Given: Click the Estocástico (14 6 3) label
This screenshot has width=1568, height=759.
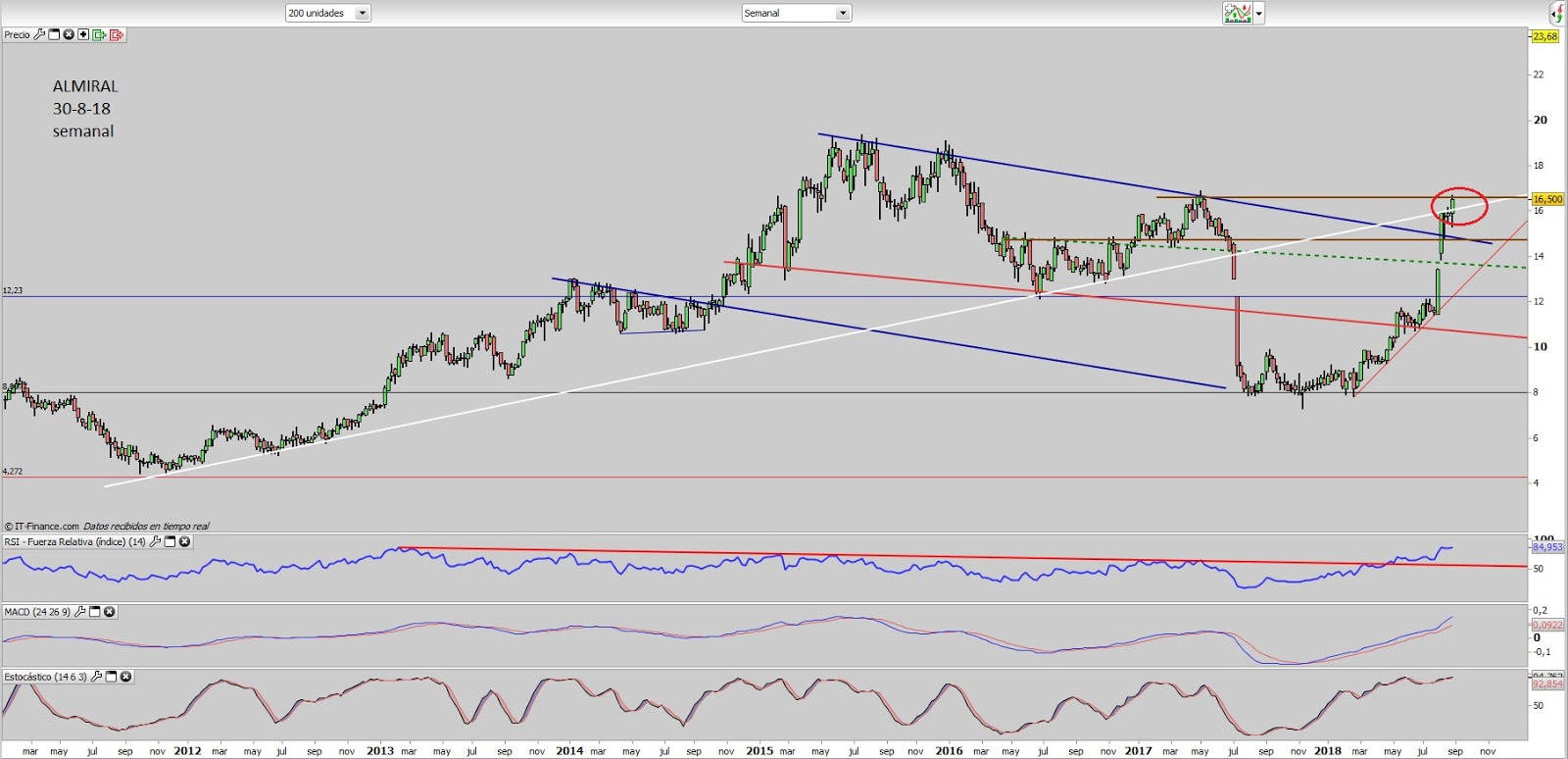Looking at the screenshot, I should pyautogui.click(x=46, y=677).
